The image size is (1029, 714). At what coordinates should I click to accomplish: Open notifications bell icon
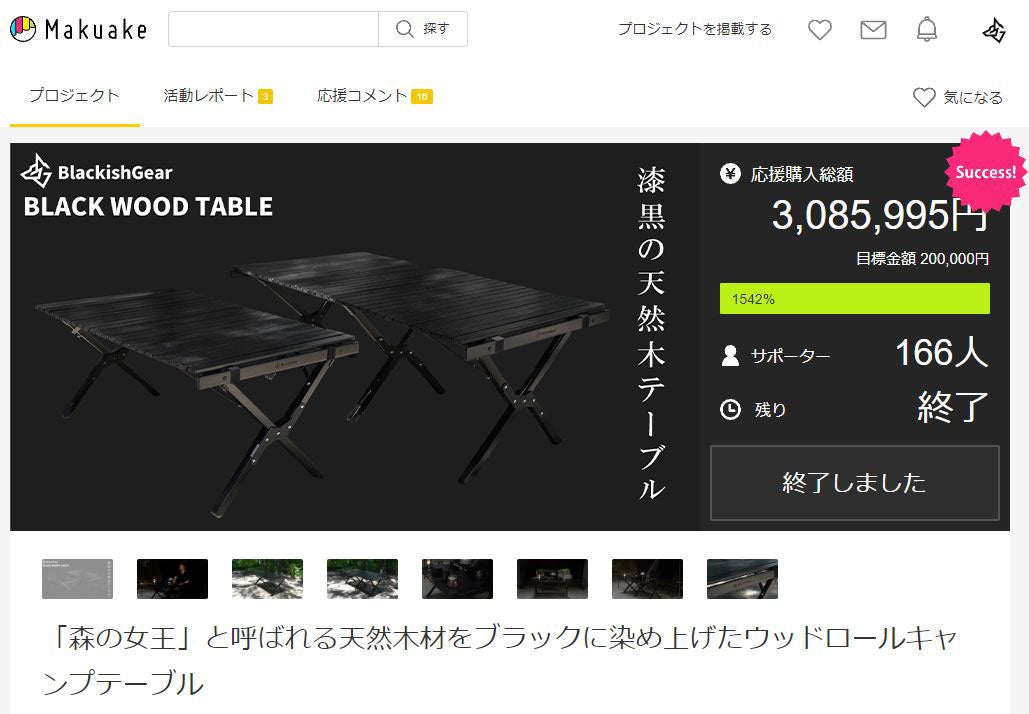point(927,30)
